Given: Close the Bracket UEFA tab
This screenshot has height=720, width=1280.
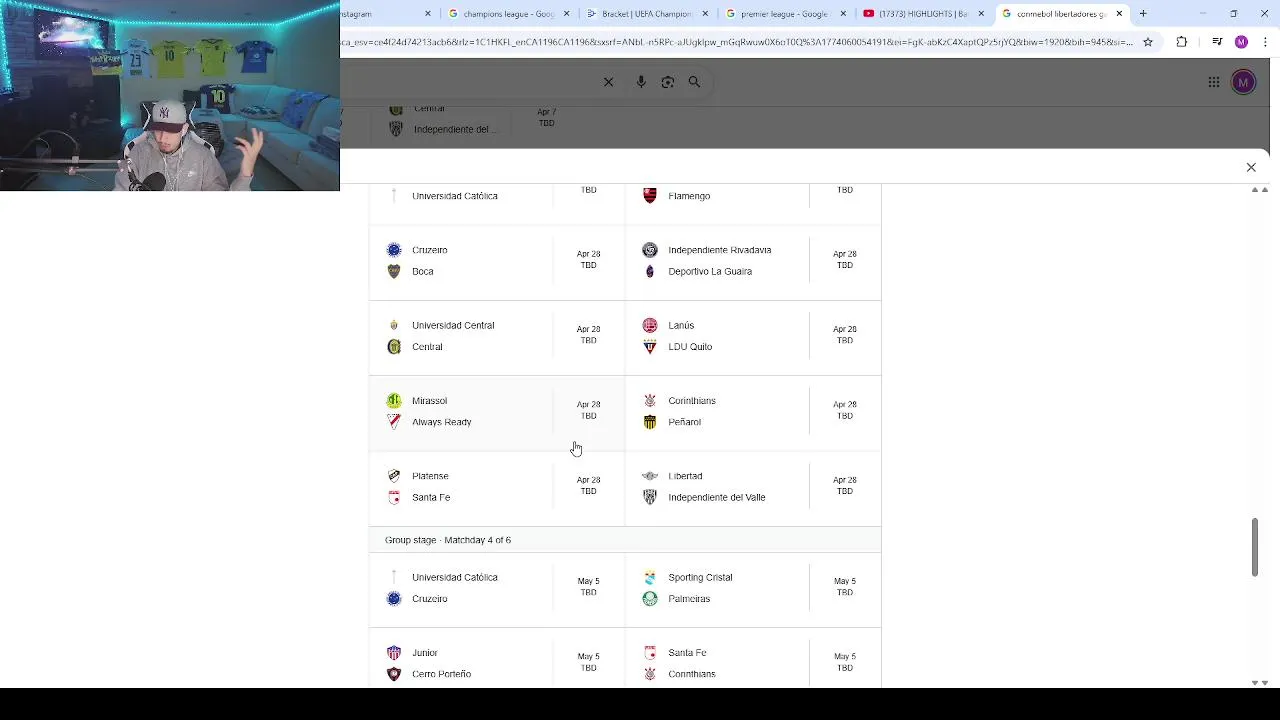Looking at the screenshot, I should click(x=705, y=14).
